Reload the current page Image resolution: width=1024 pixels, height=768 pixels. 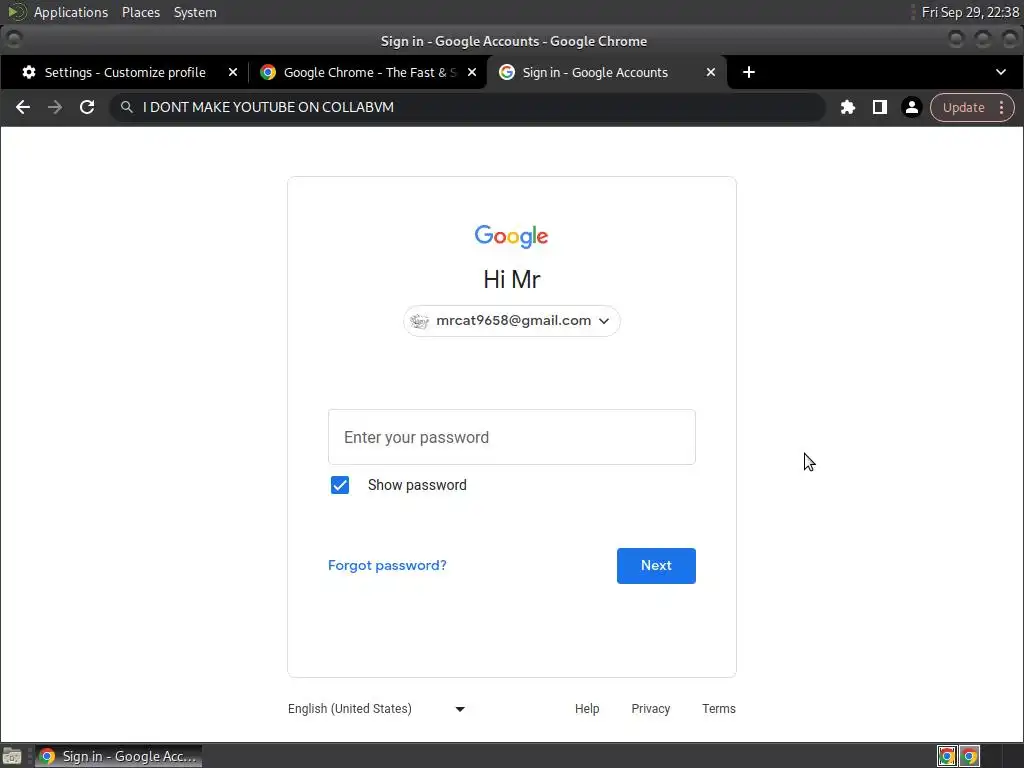[87, 107]
